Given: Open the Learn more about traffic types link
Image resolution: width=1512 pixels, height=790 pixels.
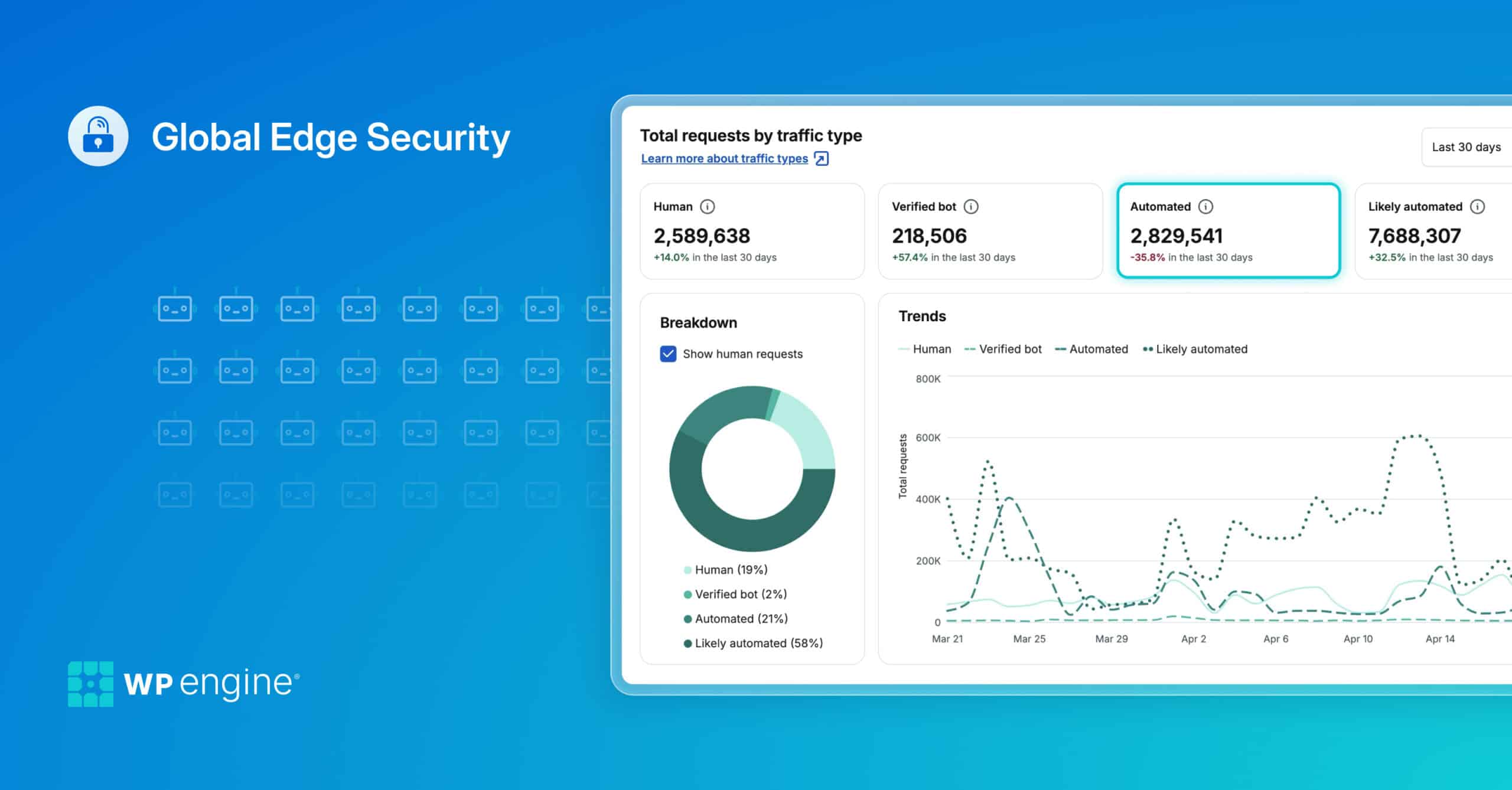Looking at the screenshot, I should tap(725, 158).
